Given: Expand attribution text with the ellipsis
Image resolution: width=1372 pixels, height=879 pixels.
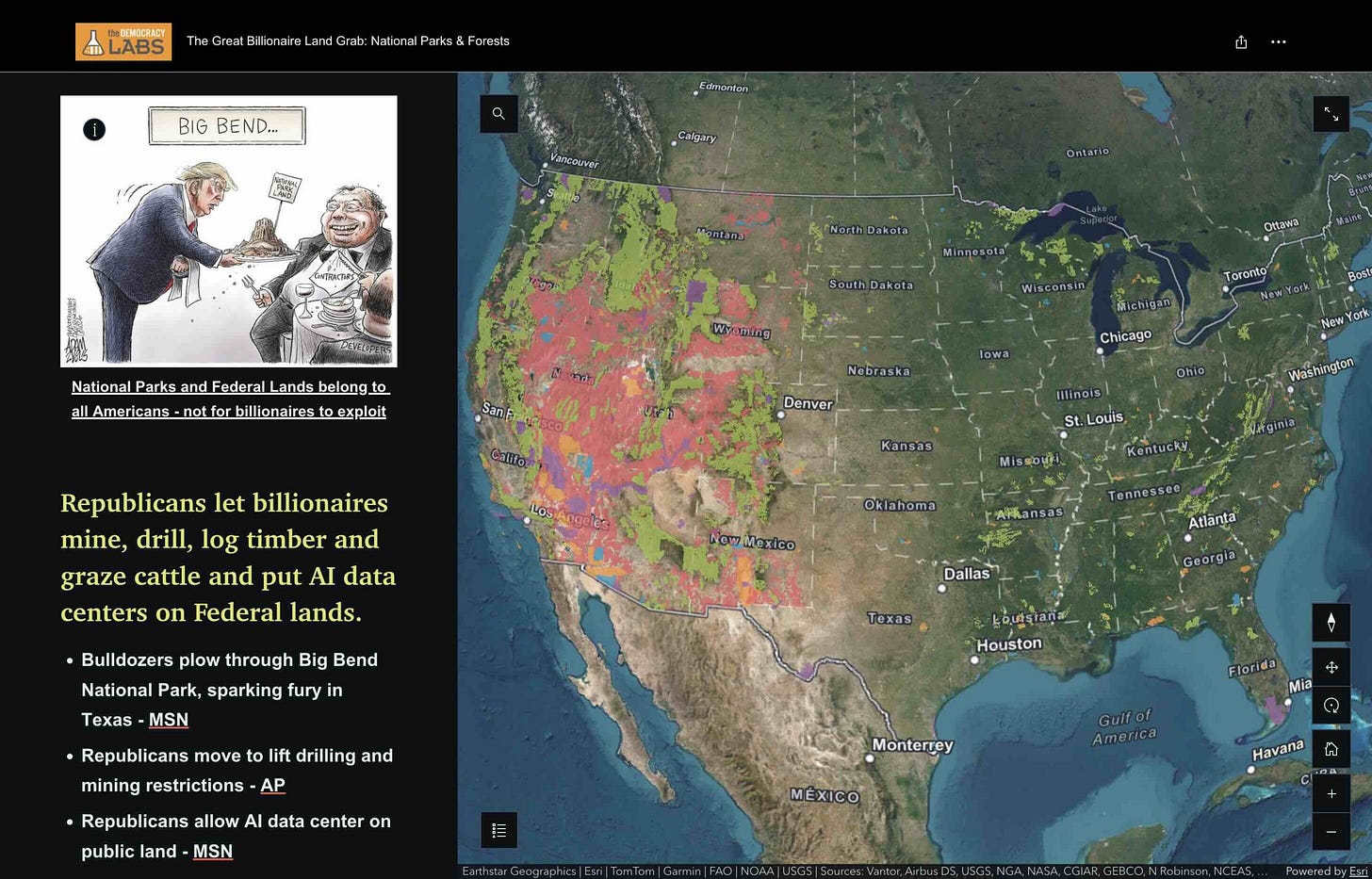Looking at the screenshot, I should tap(1262, 871).
